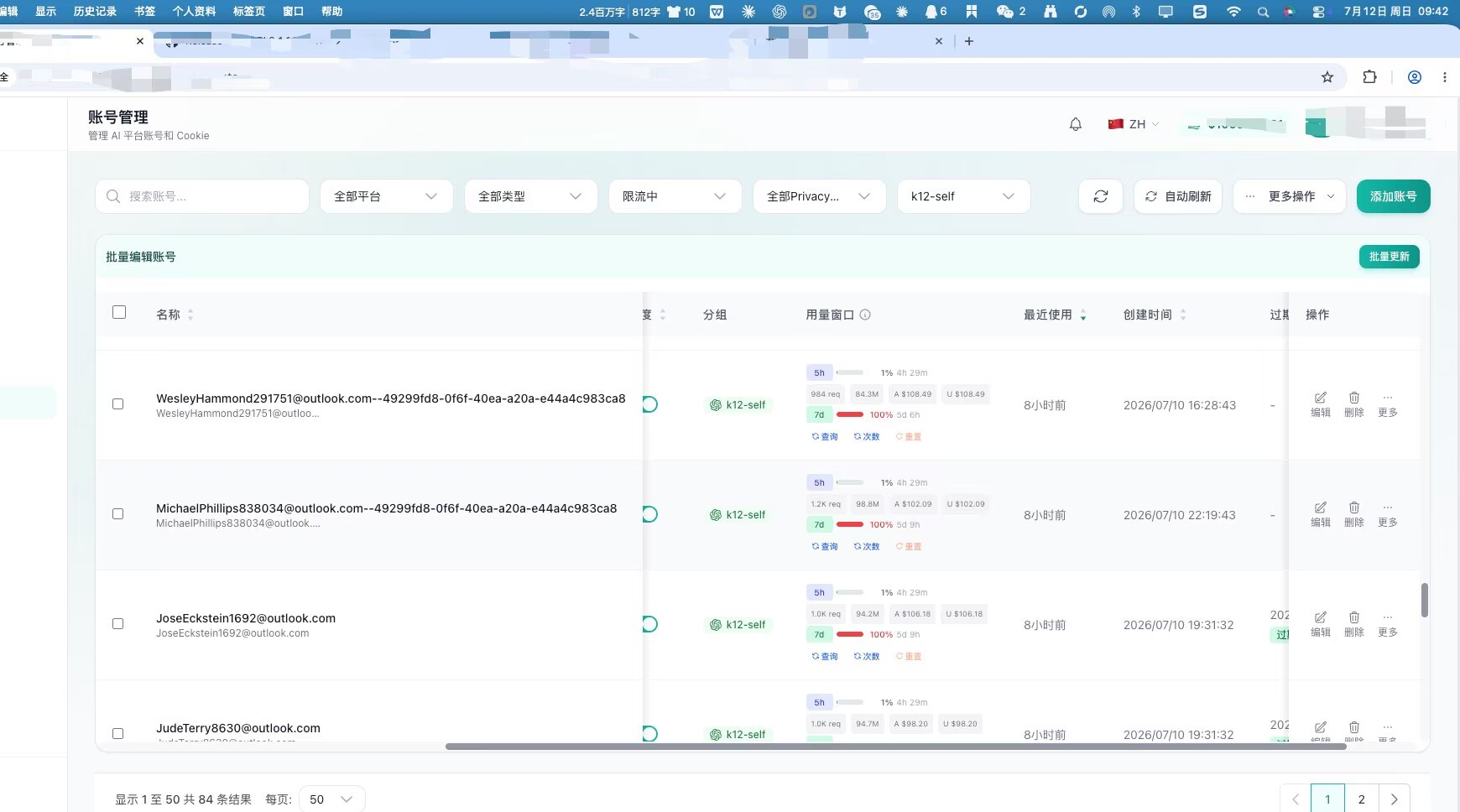Viewport: 1460px width, 812px height.
Task: Open the 全部平台 platform dropdown
Action: tap(387, 196)
